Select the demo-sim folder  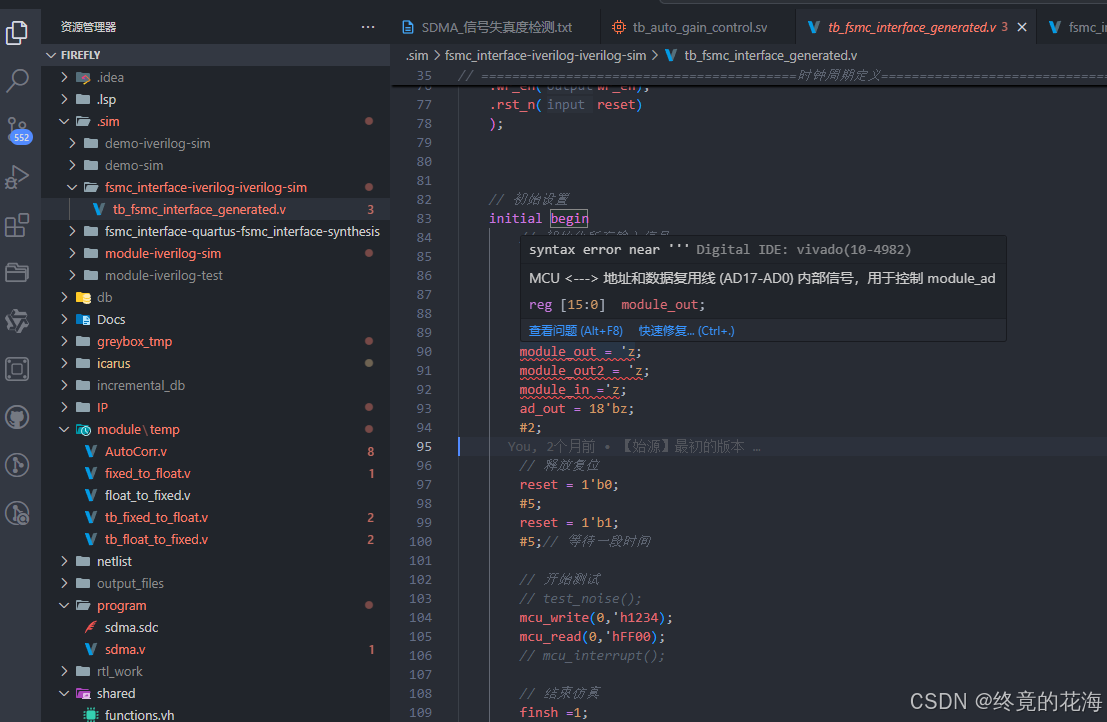(x=216, y=165)
